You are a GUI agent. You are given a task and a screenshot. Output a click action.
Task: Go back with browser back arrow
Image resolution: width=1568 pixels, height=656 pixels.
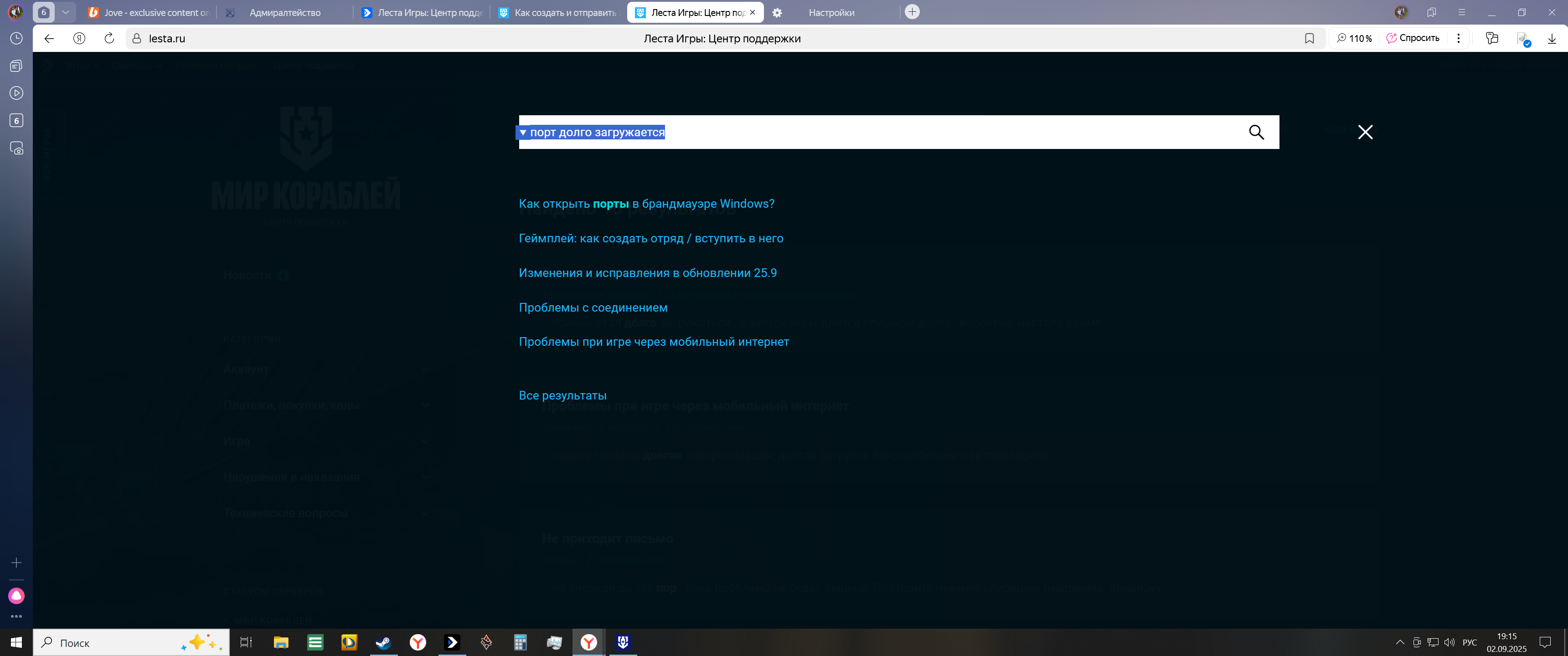click(x=49, y=38)
